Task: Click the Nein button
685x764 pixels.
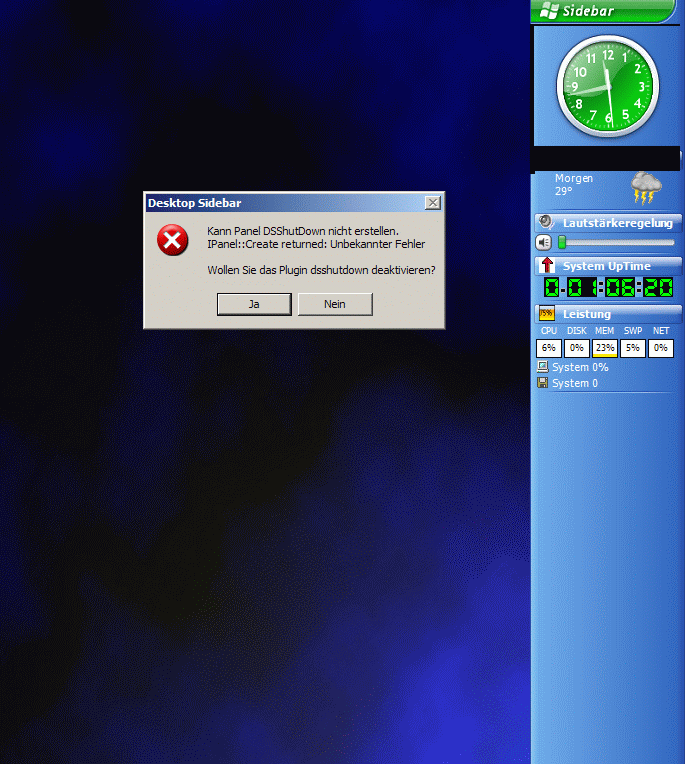Action: [x=335, y=304]
